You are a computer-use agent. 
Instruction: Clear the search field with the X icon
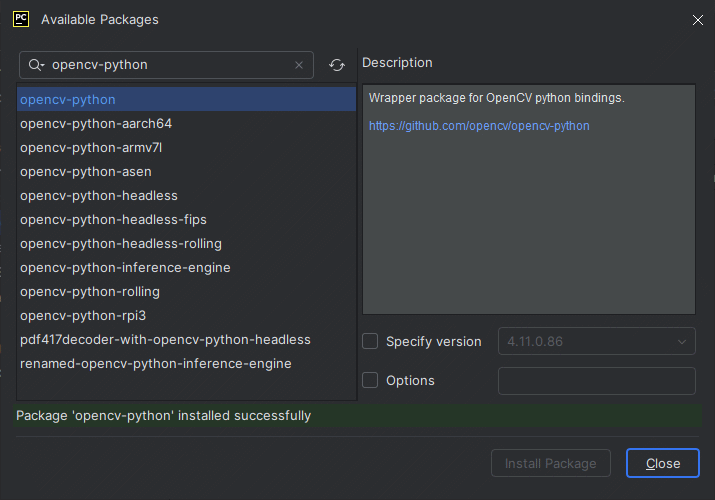coord(299,65)
